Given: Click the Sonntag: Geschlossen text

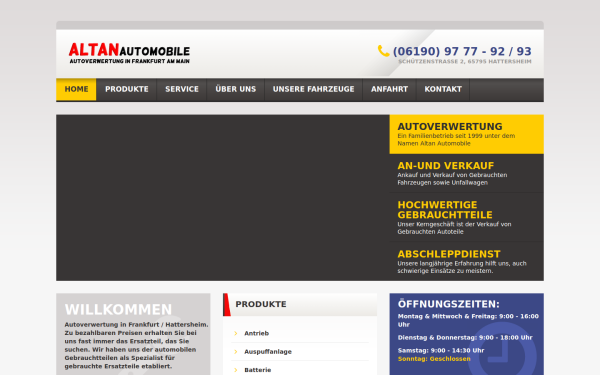Looking at the screenshot, I should click(x=434, y=359).
